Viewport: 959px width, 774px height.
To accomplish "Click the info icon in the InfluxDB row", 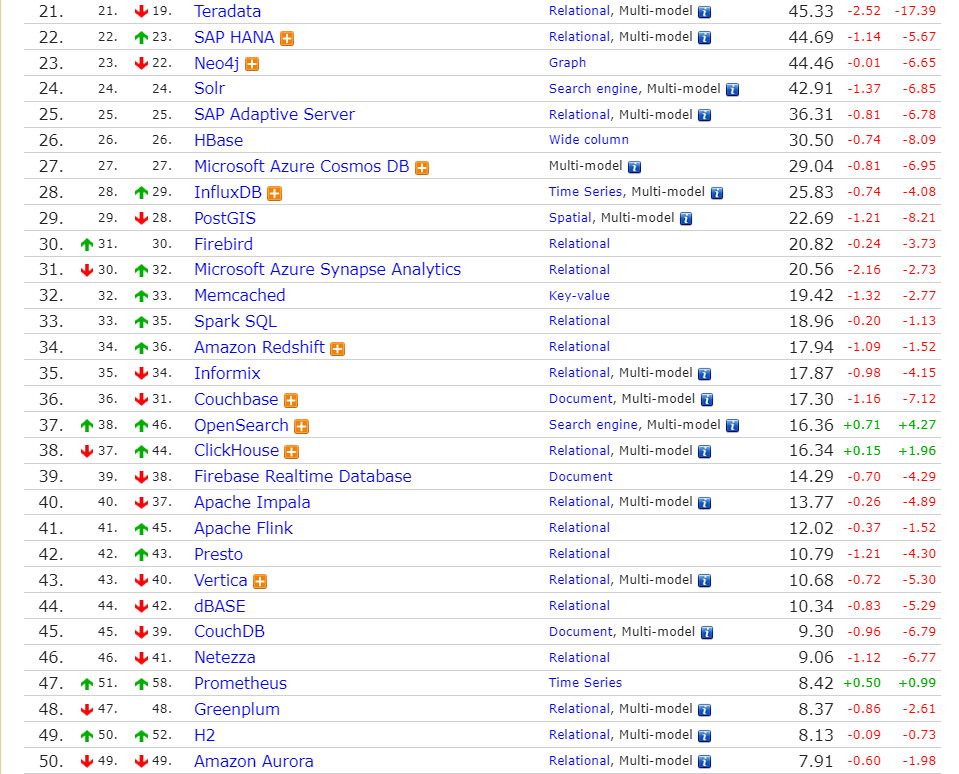I will tap(717, 193).
